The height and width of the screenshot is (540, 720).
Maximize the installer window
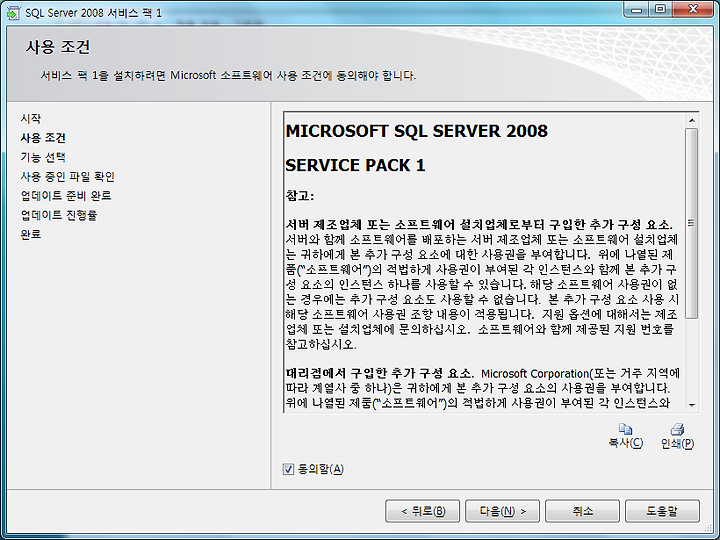(x=660, y=9)
